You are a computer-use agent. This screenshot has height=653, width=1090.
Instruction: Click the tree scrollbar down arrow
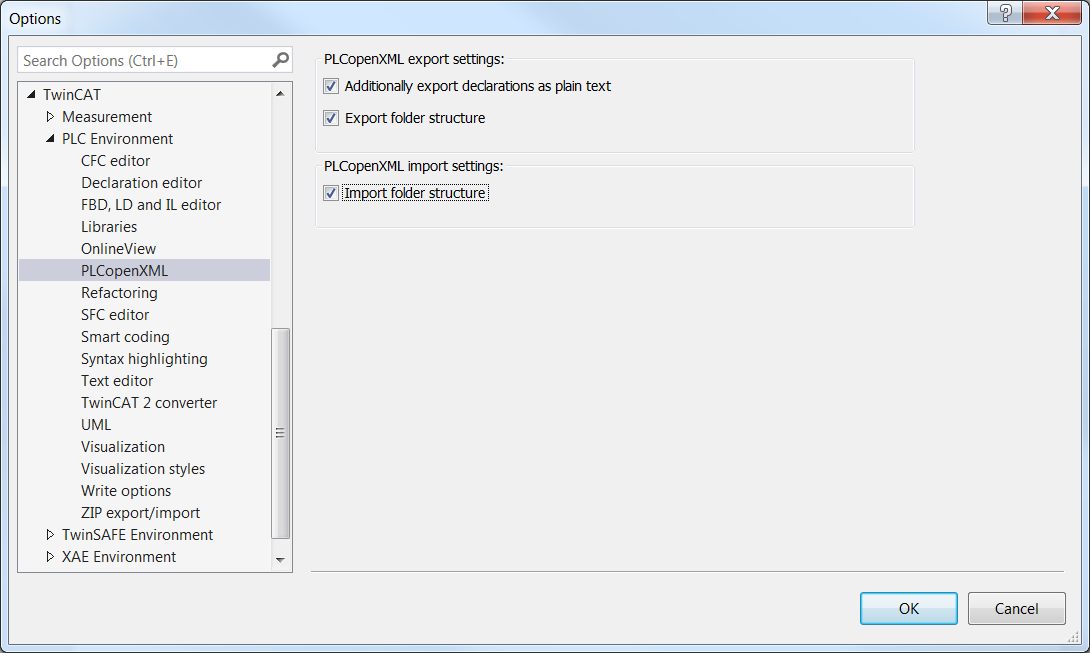(280, 560)
